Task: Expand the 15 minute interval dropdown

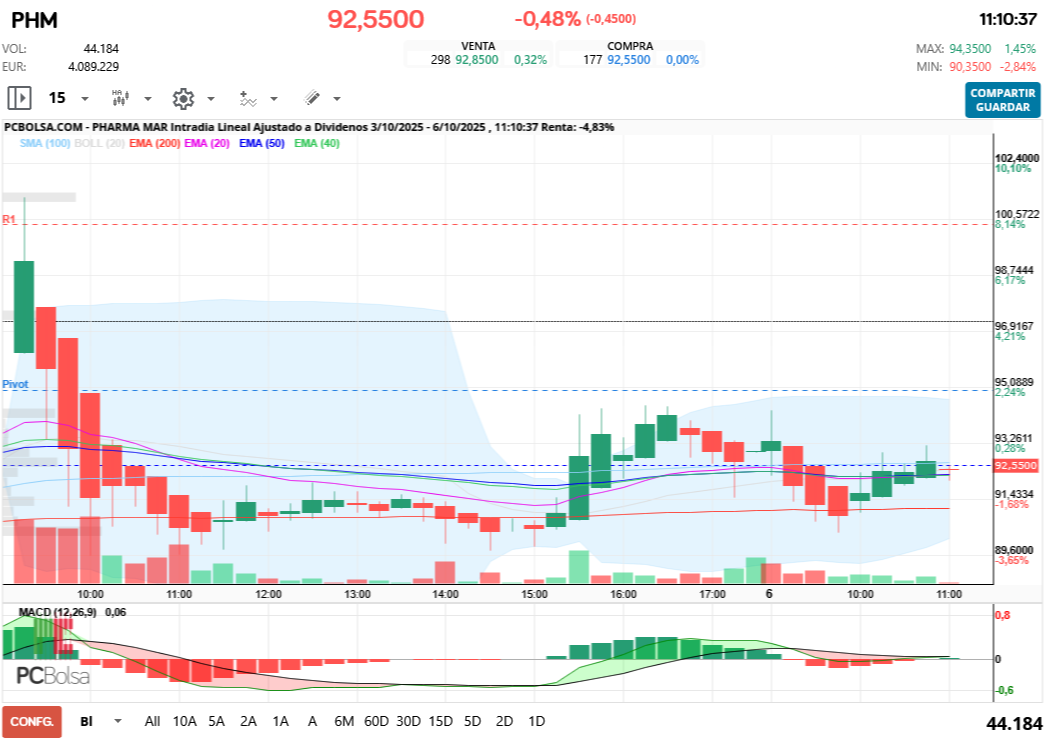Action: pyautogui.click(x=84, y=99)
